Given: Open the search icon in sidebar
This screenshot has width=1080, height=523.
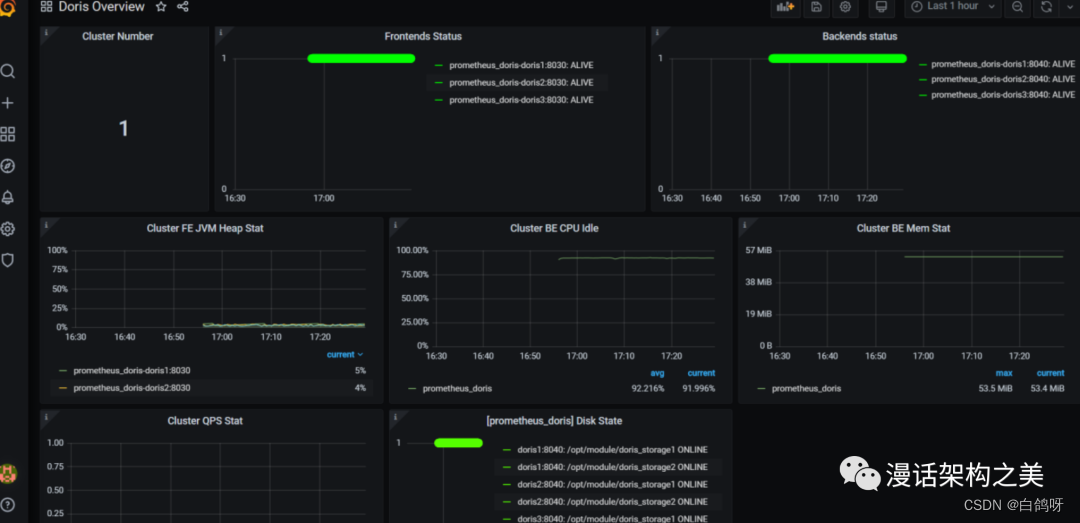Looking at the screenshot, I should pyautogui.click(x=8, y=72).
